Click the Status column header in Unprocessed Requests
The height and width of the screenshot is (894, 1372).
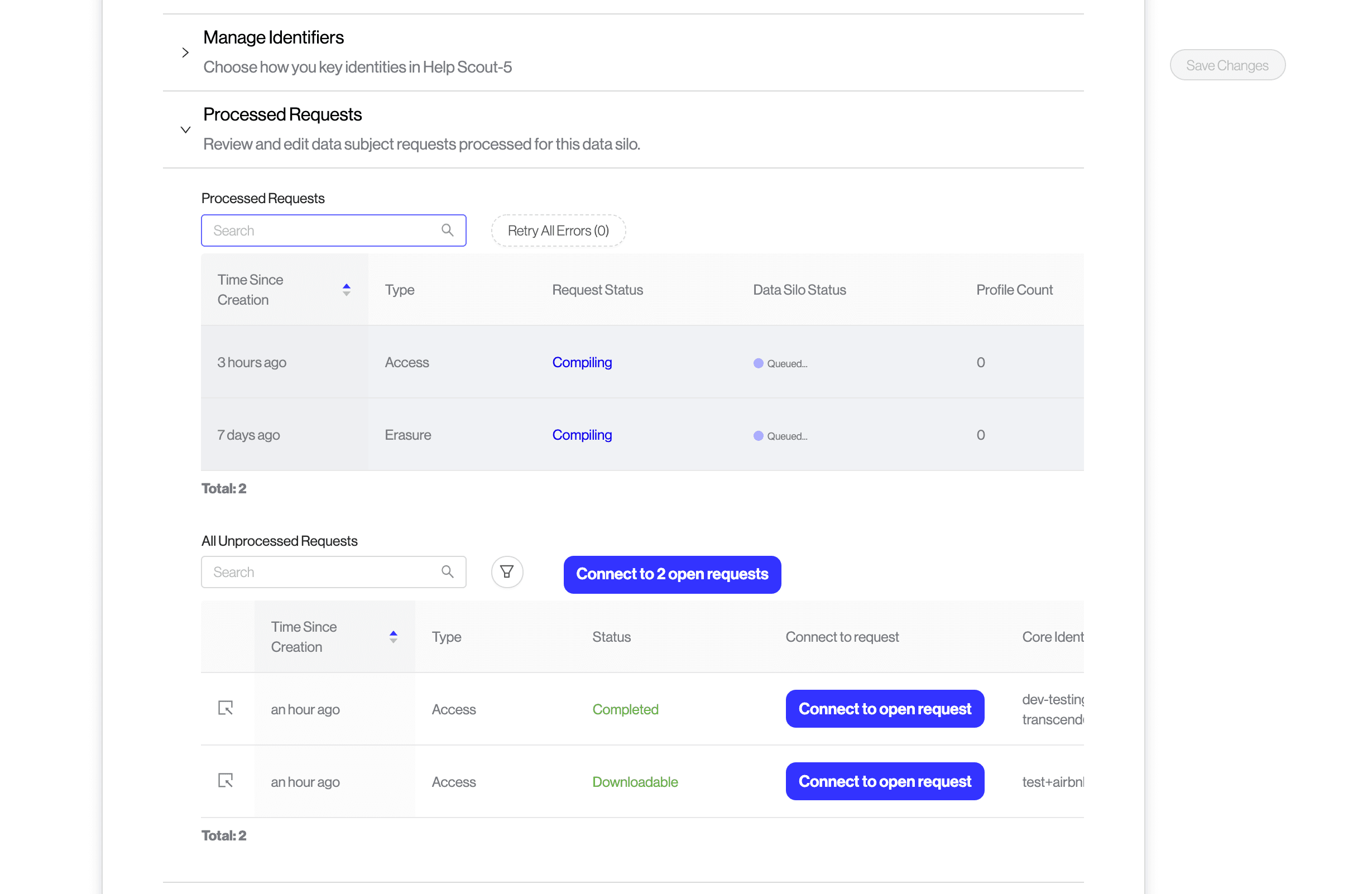point(611,636)
